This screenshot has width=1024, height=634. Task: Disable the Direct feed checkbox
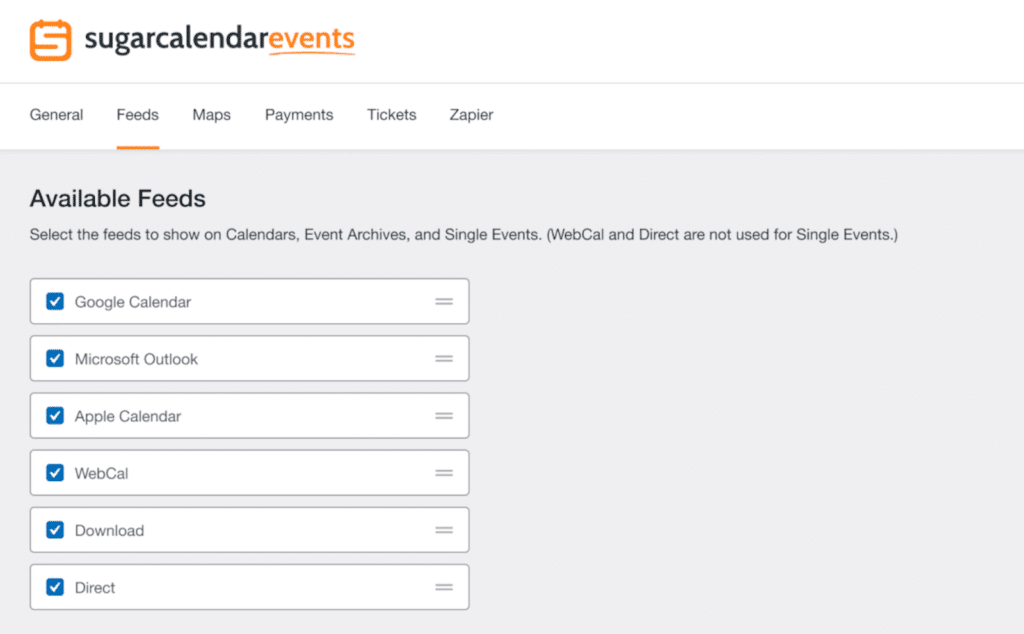[x=55, y=587]
